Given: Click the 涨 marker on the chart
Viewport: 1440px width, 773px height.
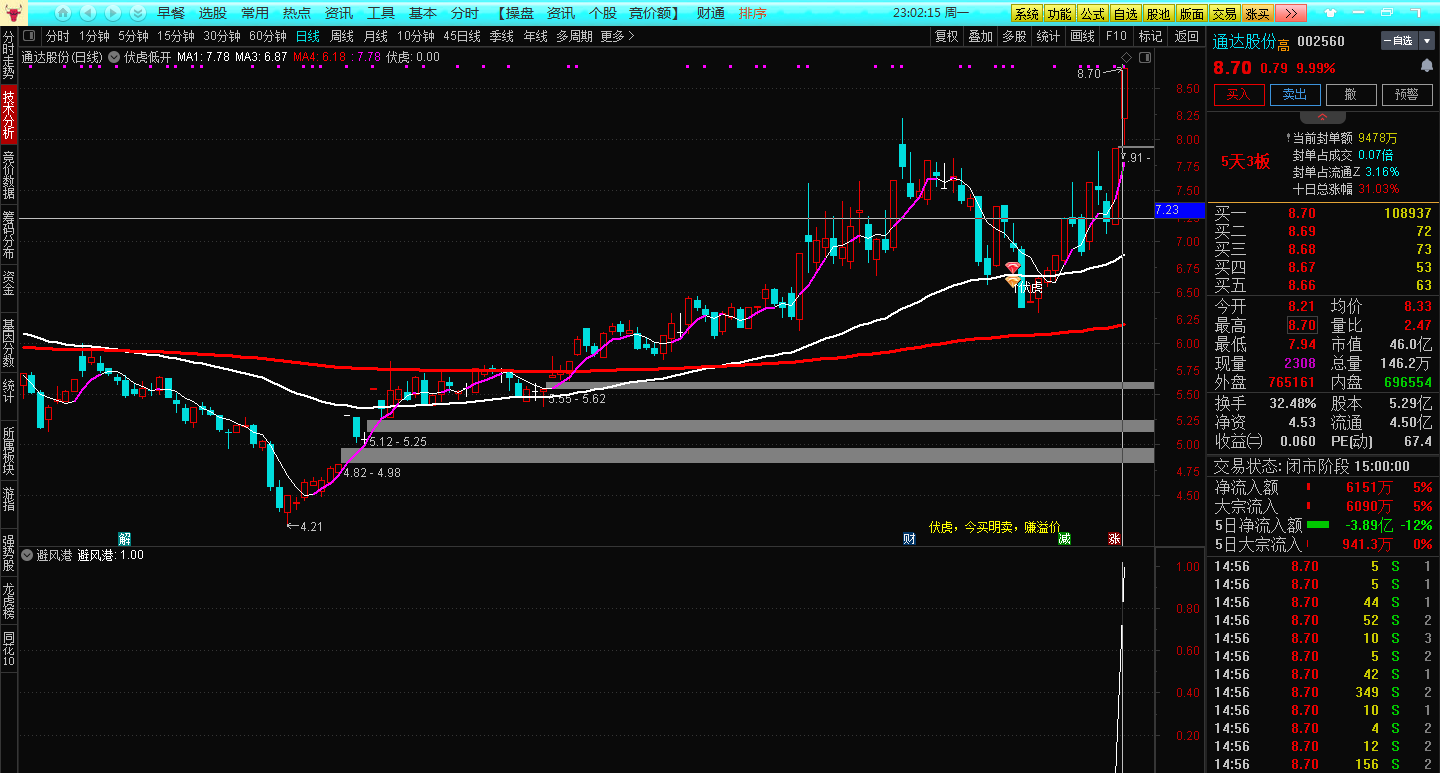Looking at the screenshot, I should pyautogui.click(x=1114, y=538).
